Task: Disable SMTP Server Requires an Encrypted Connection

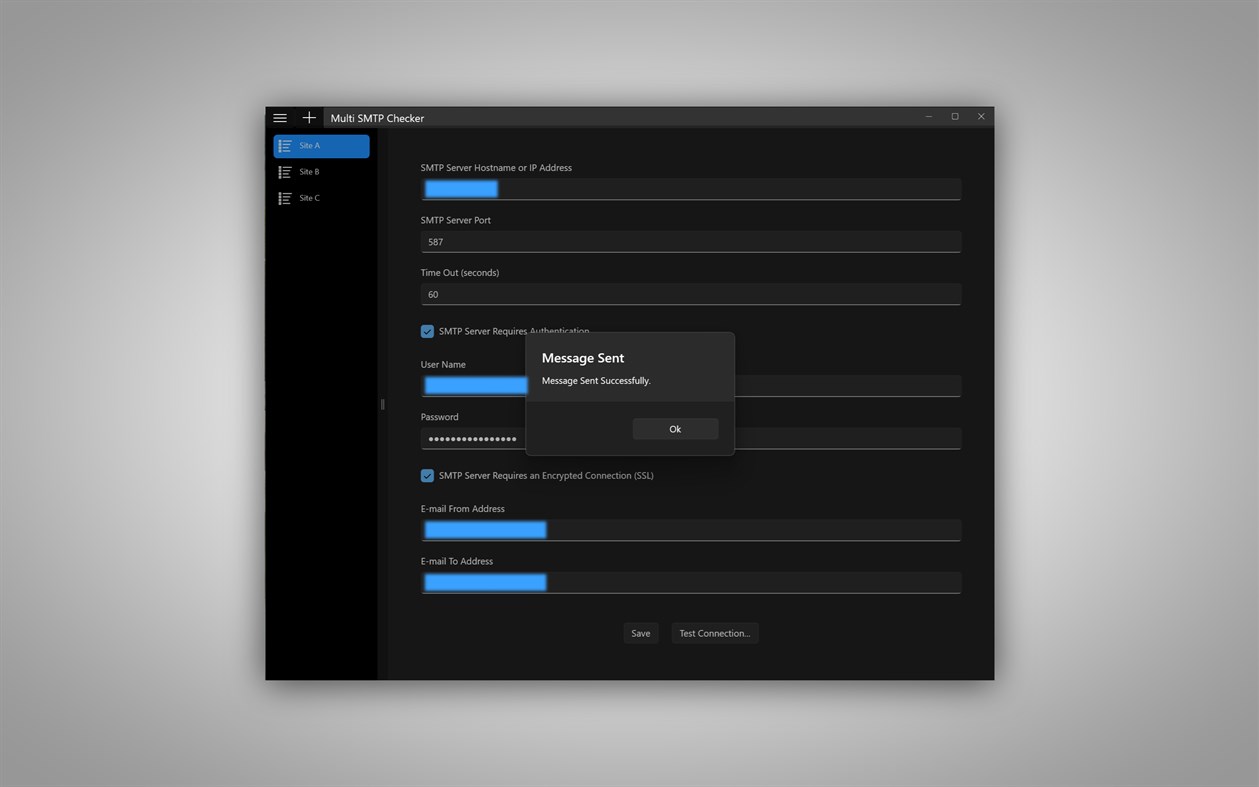Action: 427,475
